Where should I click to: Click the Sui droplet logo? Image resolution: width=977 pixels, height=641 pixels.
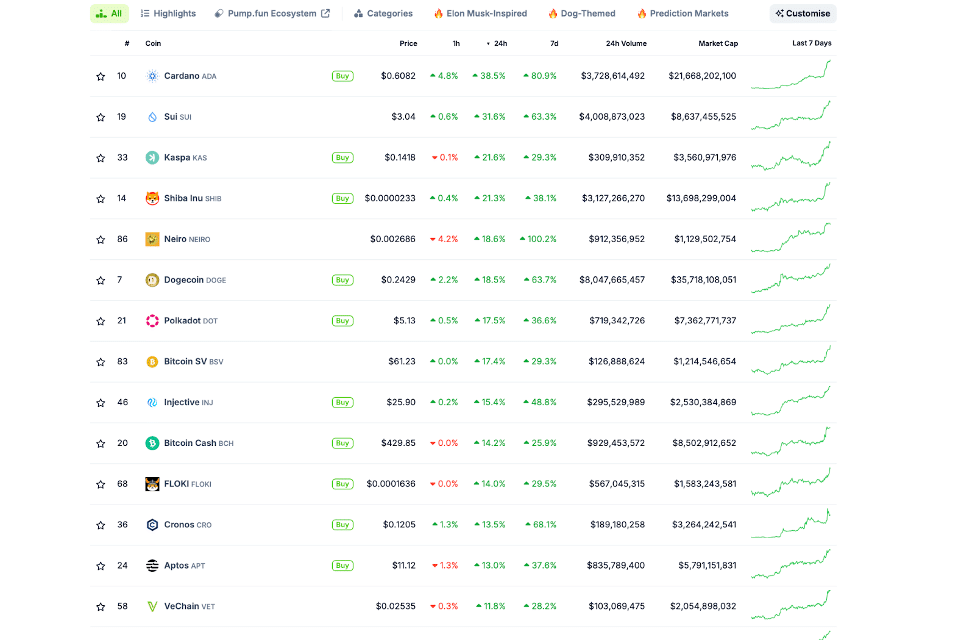(152, 117)
